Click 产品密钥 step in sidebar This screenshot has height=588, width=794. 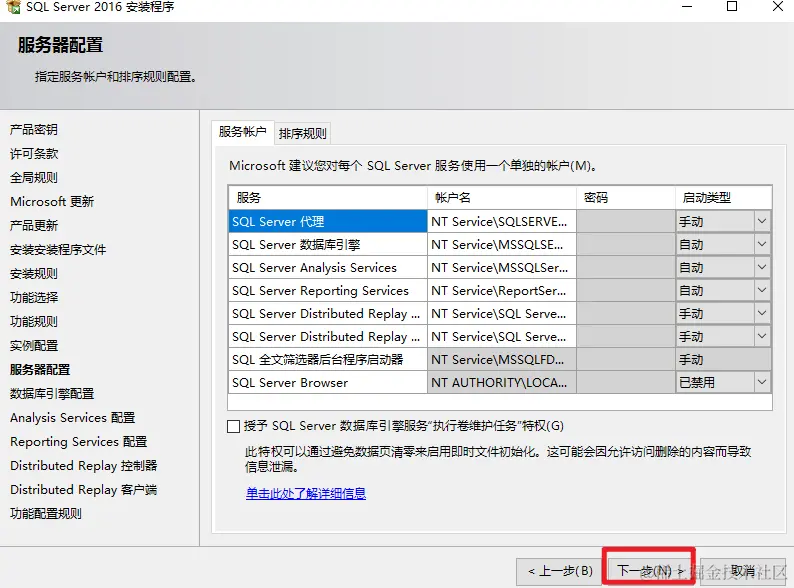coord(34,130)
